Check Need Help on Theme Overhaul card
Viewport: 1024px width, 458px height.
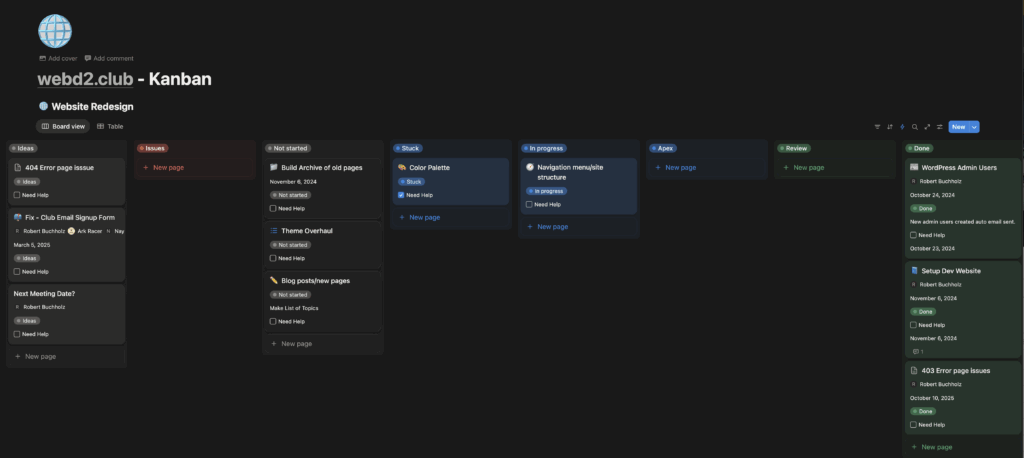pyautogui.click(x=273, y=258)
